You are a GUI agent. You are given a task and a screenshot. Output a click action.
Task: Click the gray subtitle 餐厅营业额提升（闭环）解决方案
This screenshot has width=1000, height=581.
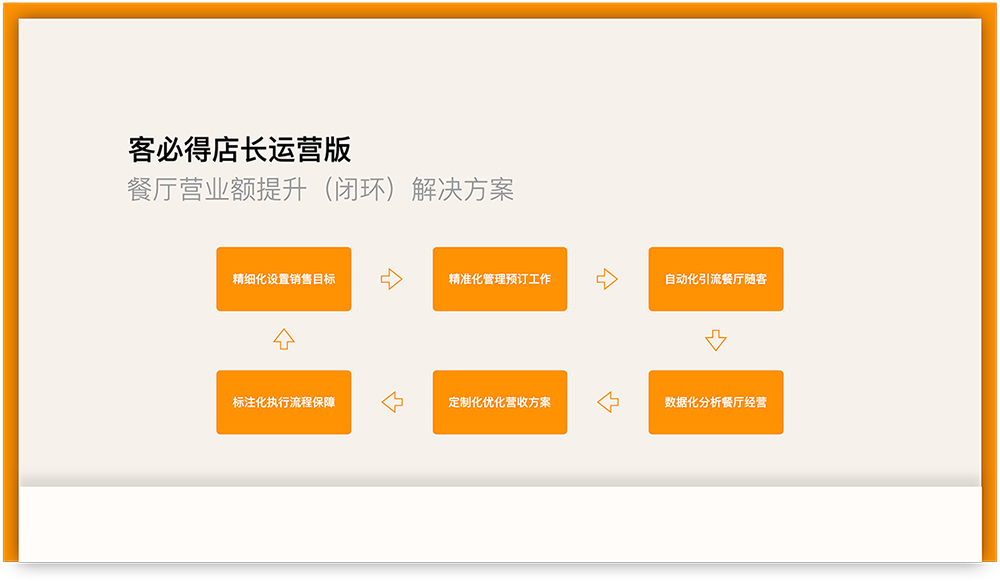point(320,190)
